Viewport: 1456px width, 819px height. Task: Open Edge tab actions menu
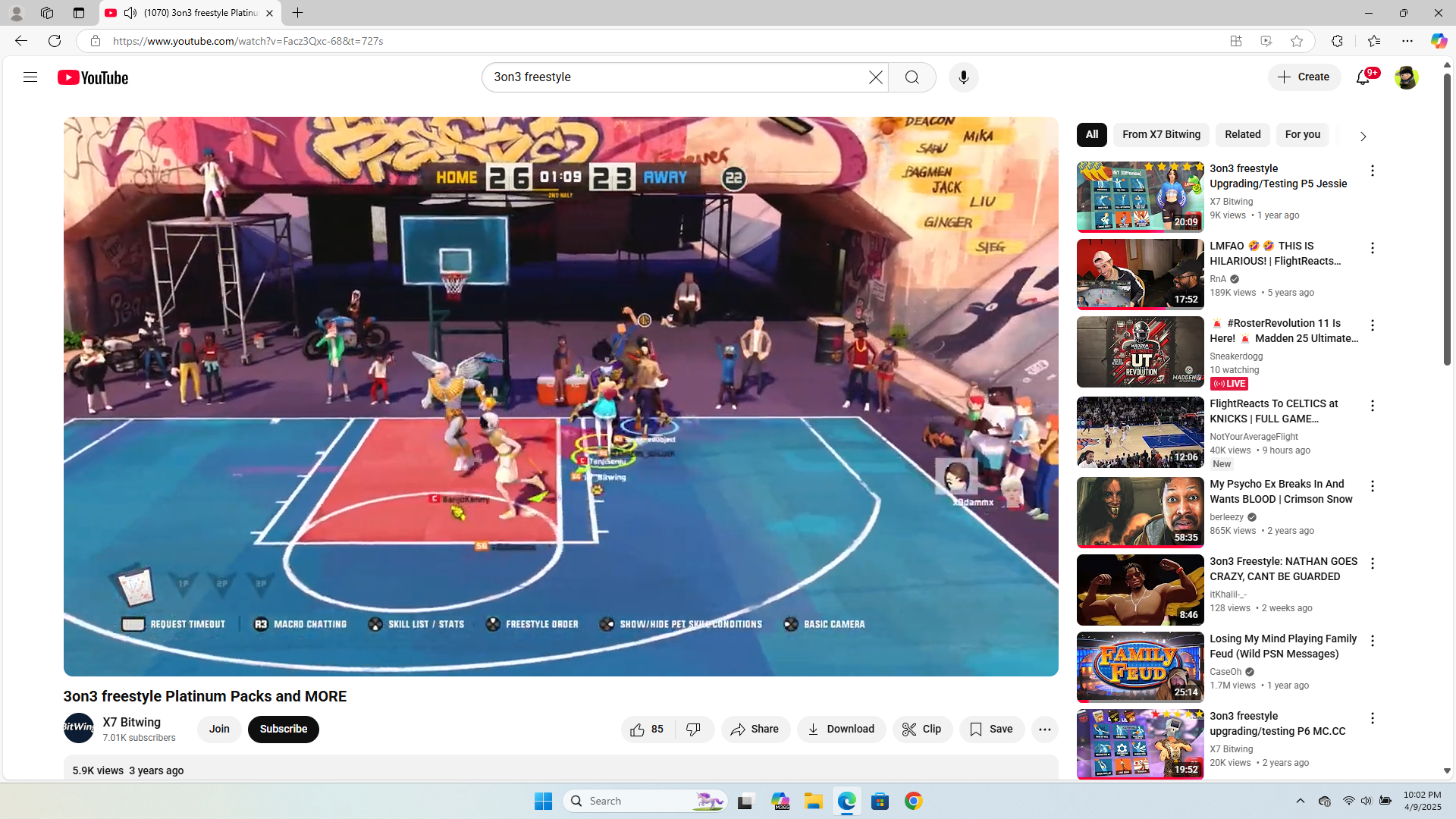78,13
